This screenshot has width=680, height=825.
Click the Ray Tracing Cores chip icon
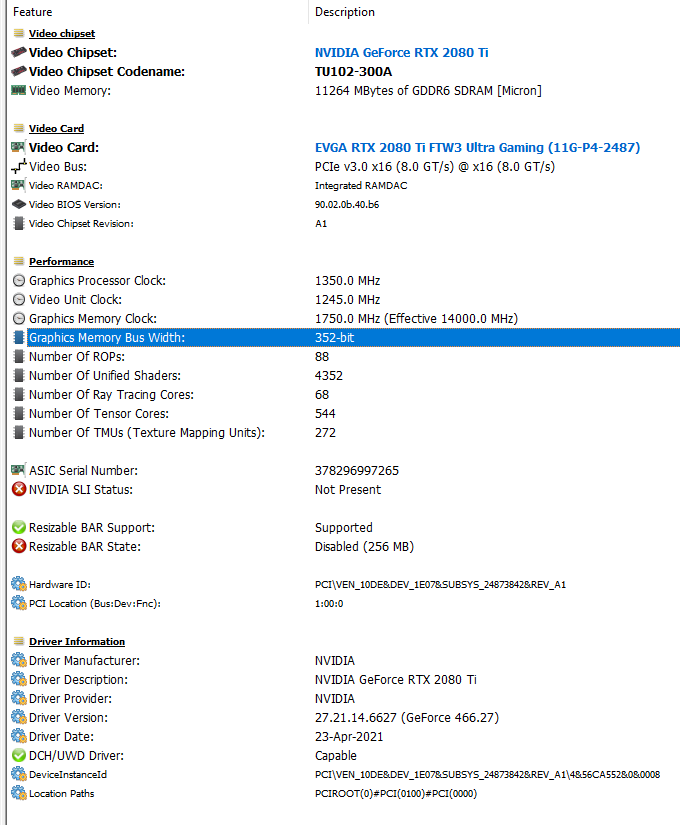coord(18,394)
